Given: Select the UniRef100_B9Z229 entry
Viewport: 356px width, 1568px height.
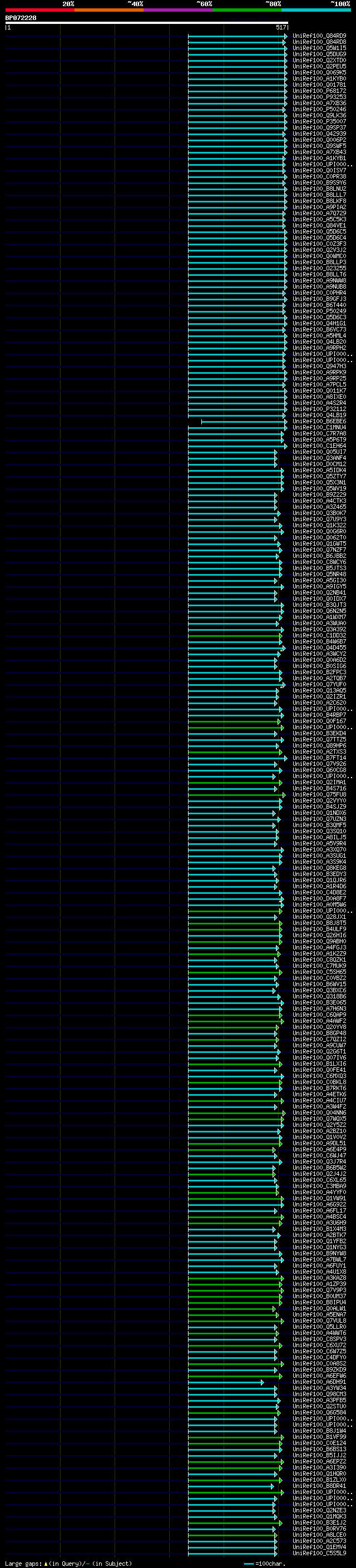Looking at the screenshot, I should pos(319,494).
